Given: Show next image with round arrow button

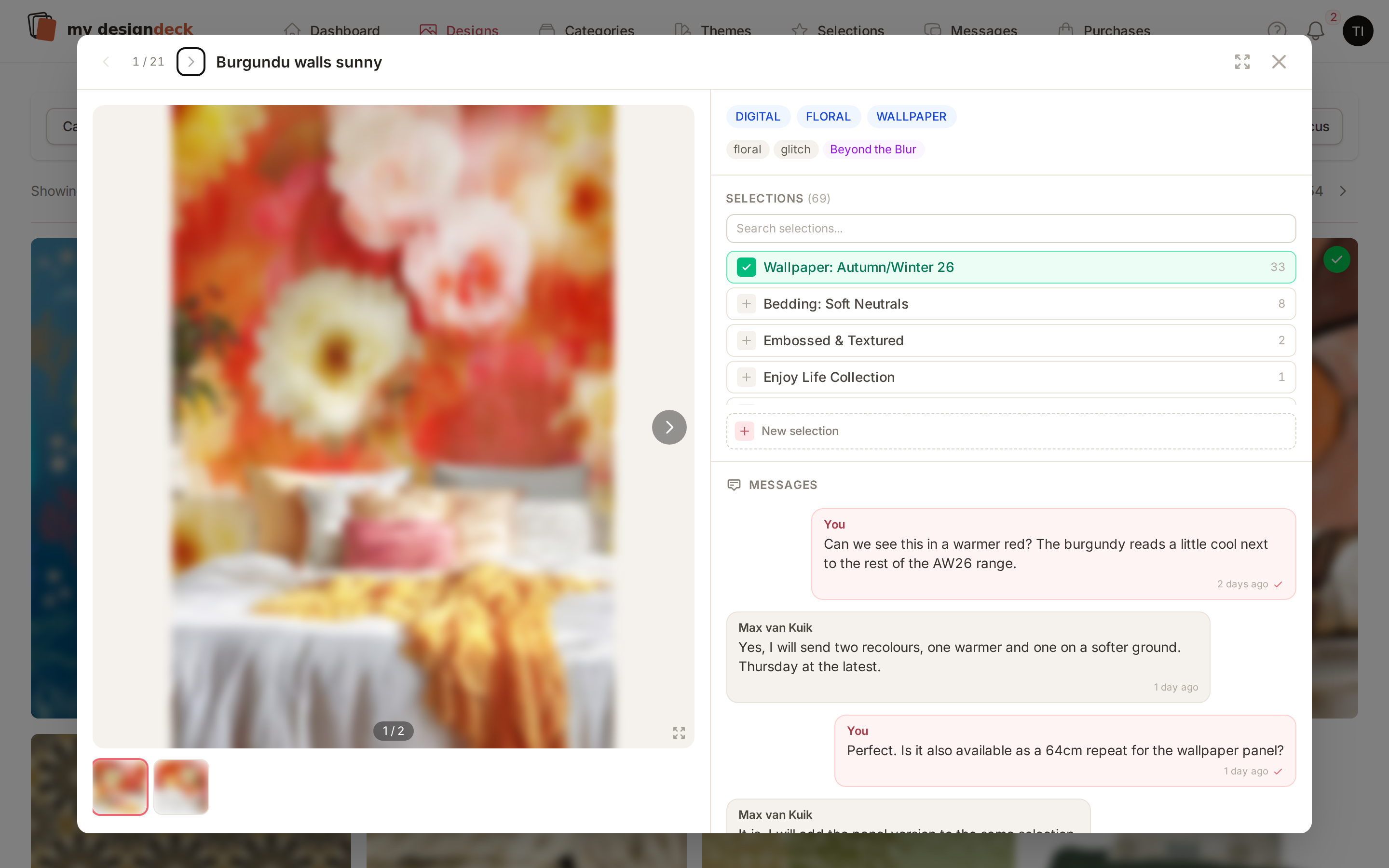Looking at the screenshot, I should point(668,427).
